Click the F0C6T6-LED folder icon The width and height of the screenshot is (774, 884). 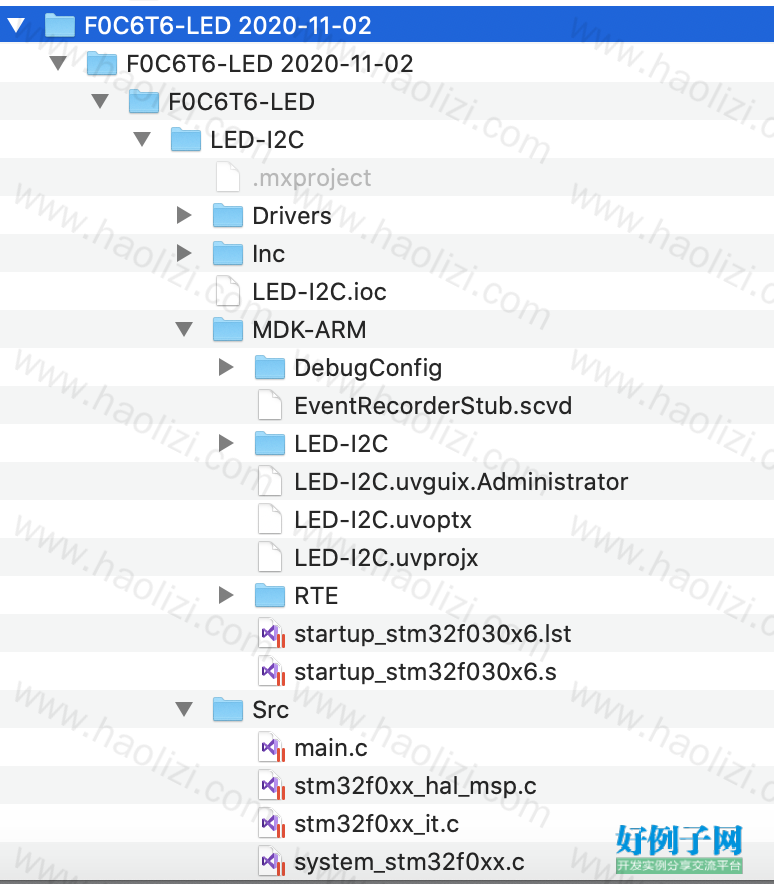tap(144, 101)
